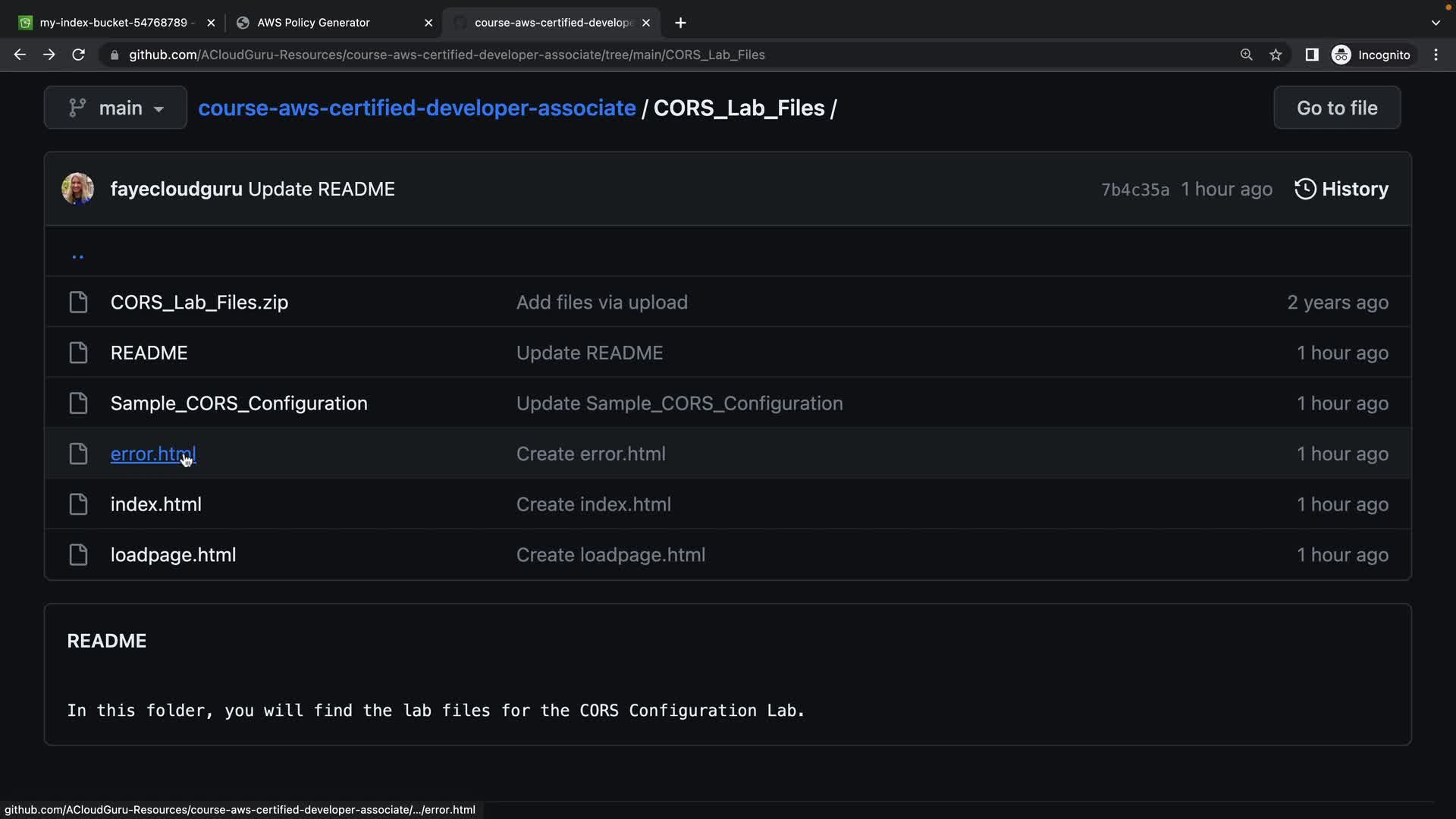Click the file icon beside CORS_Lab_Files.zip
The width and height of the screenshot is (1456, 819).
coord(78,303)
